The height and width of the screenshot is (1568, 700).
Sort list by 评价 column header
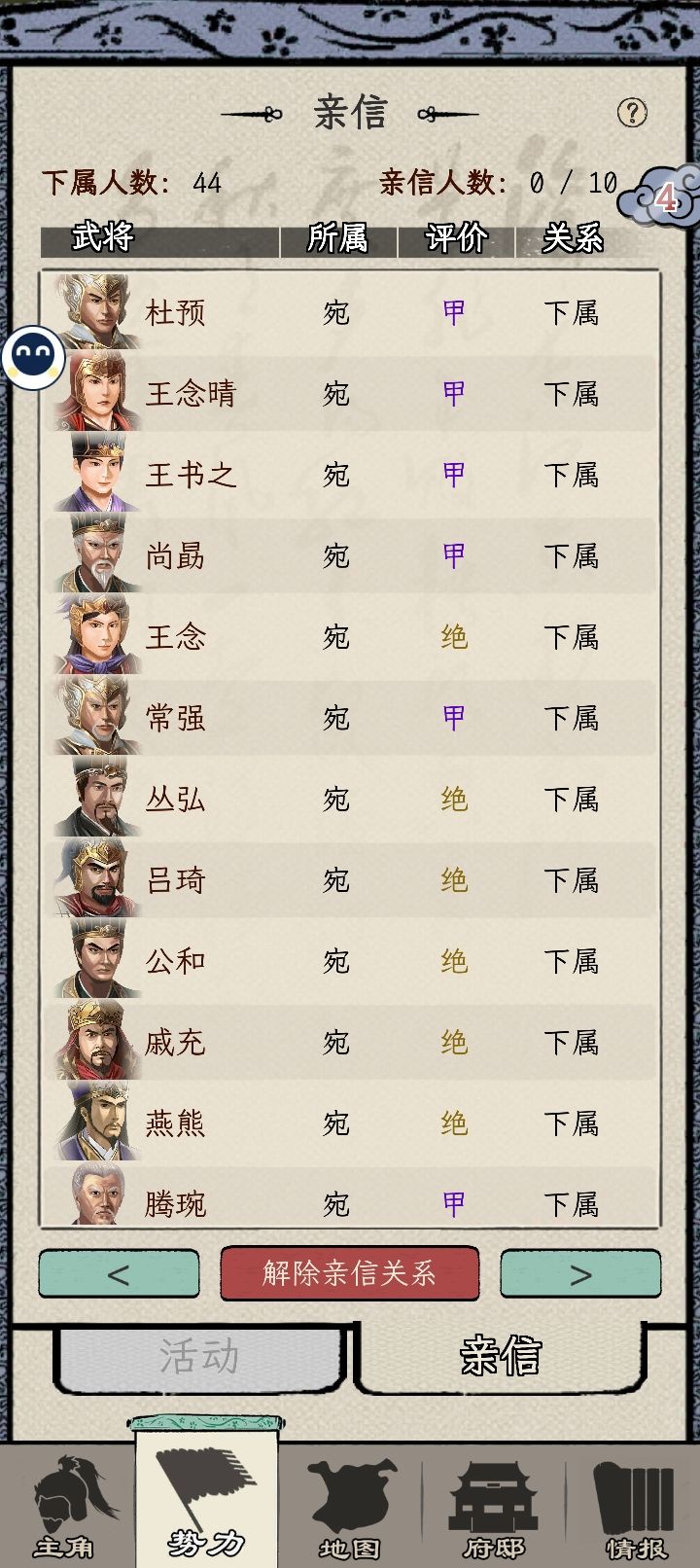point(456,238)
